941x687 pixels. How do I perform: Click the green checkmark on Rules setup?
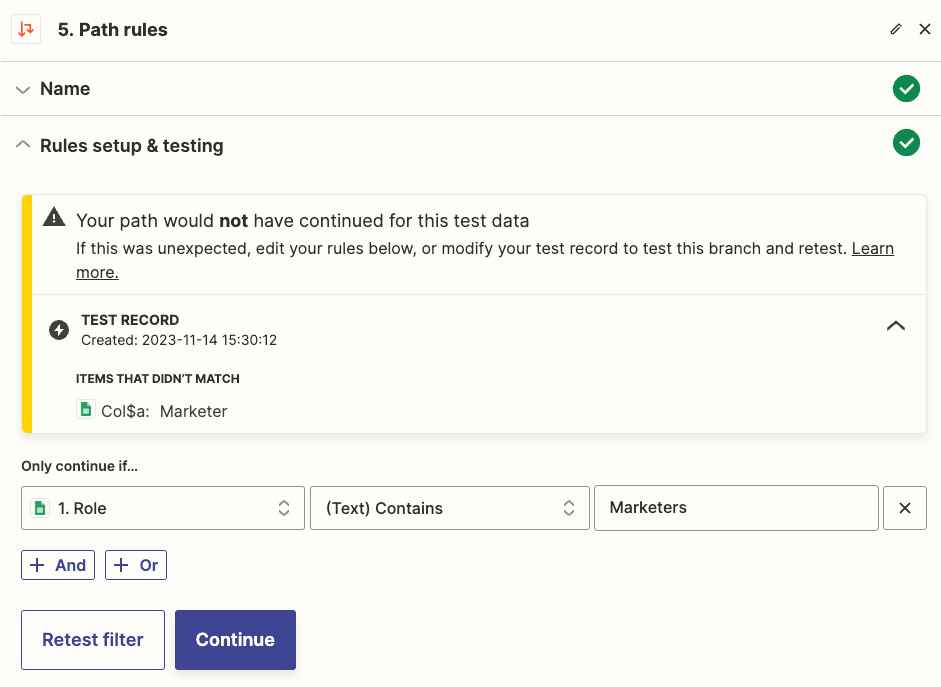(x=906, y=143)
